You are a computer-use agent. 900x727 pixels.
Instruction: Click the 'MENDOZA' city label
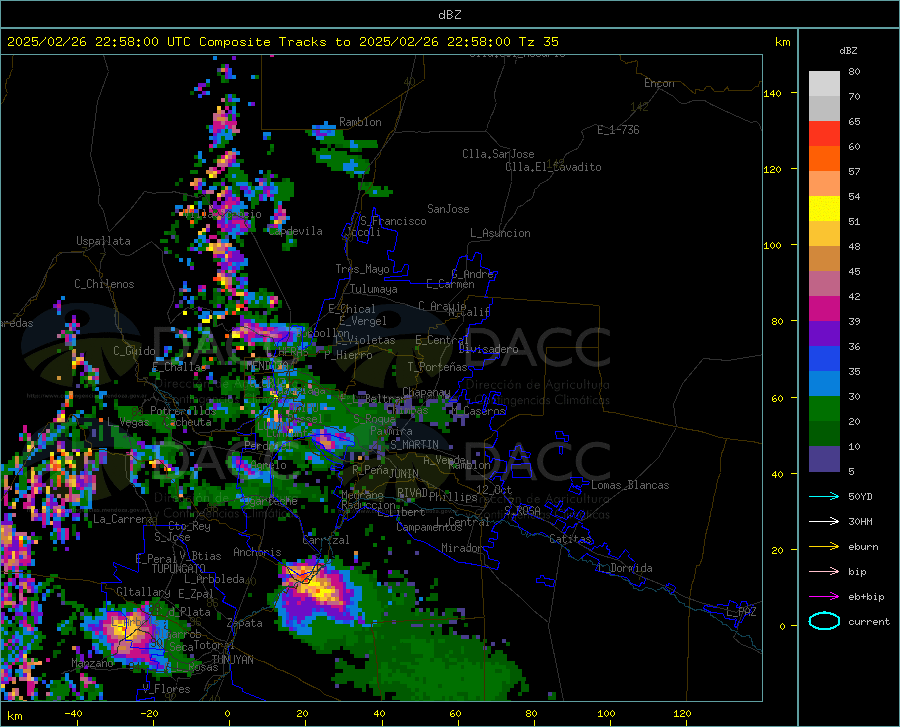click(267, 366)
